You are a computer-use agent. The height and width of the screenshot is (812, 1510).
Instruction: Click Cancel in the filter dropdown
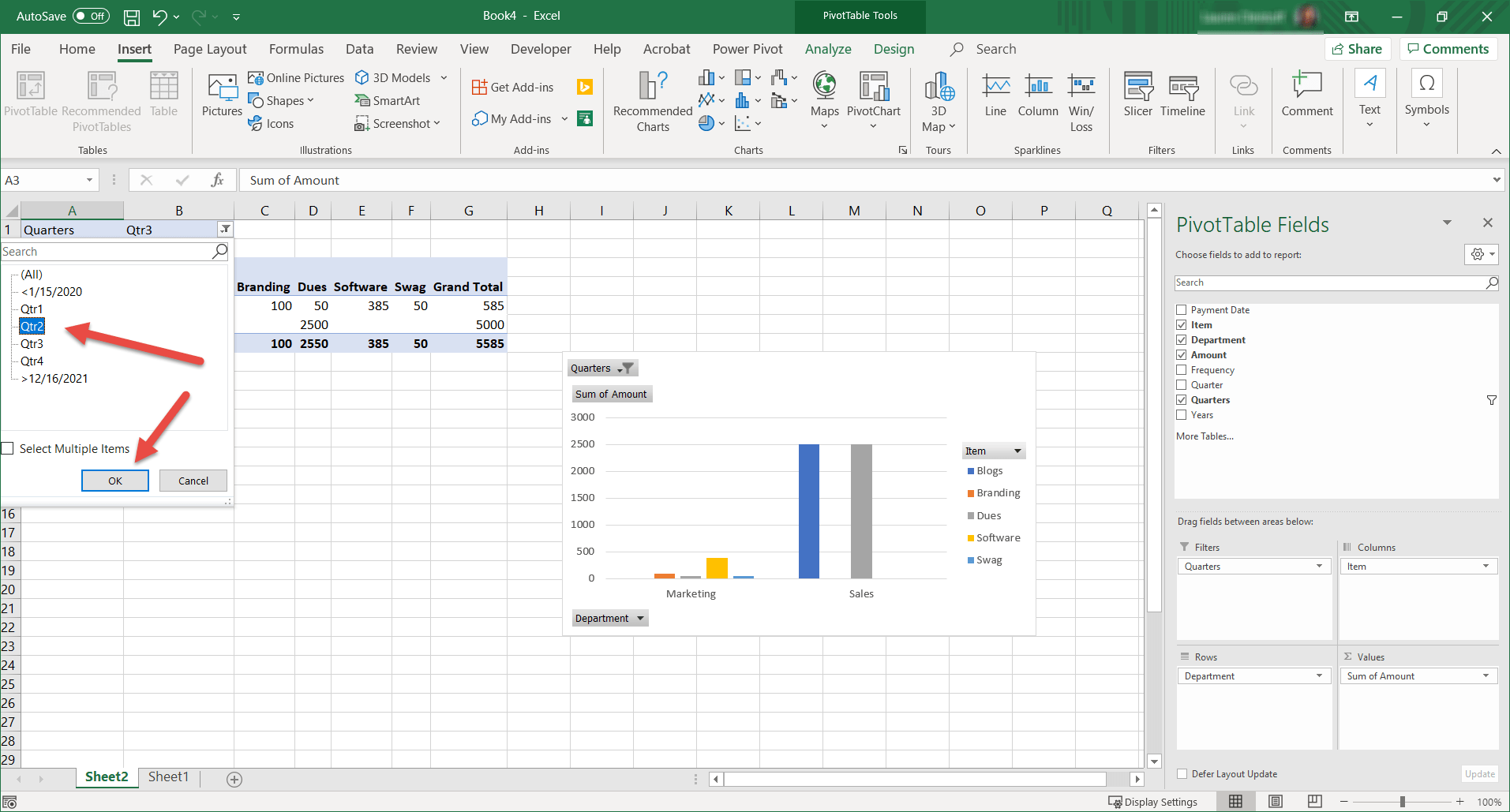[x=193, y=481]
